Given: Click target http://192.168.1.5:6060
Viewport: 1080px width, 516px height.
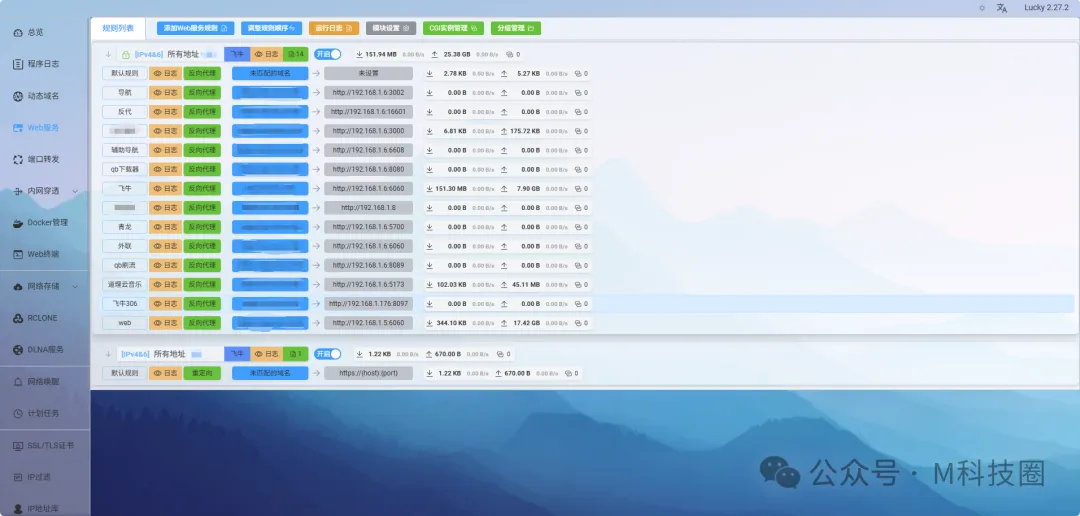Looking at the screenshot, I should [368, 322].
